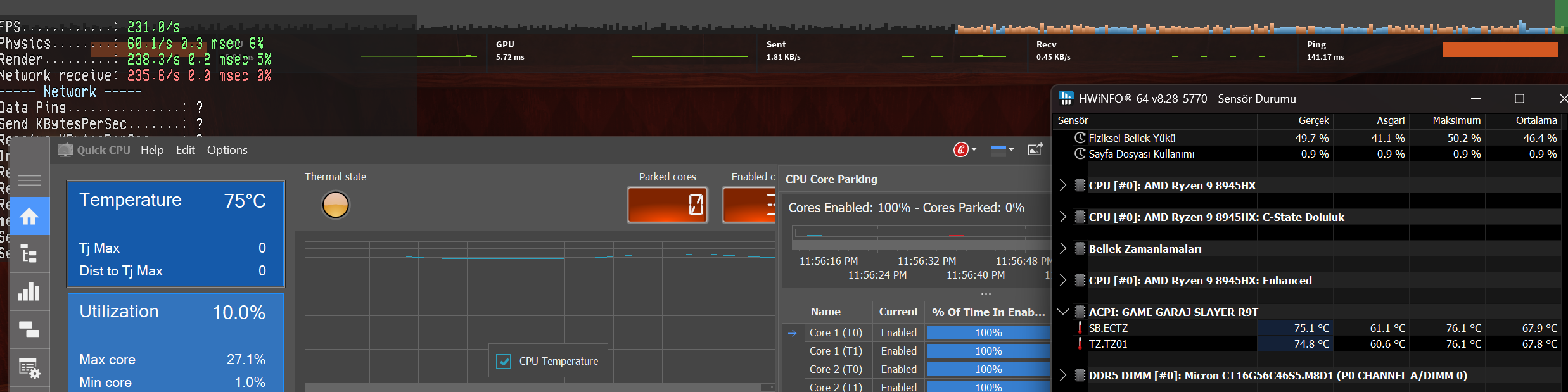Open the list-with-gear settings icon in sidebar
1568x392 pixels.
(x=29, y=368)
